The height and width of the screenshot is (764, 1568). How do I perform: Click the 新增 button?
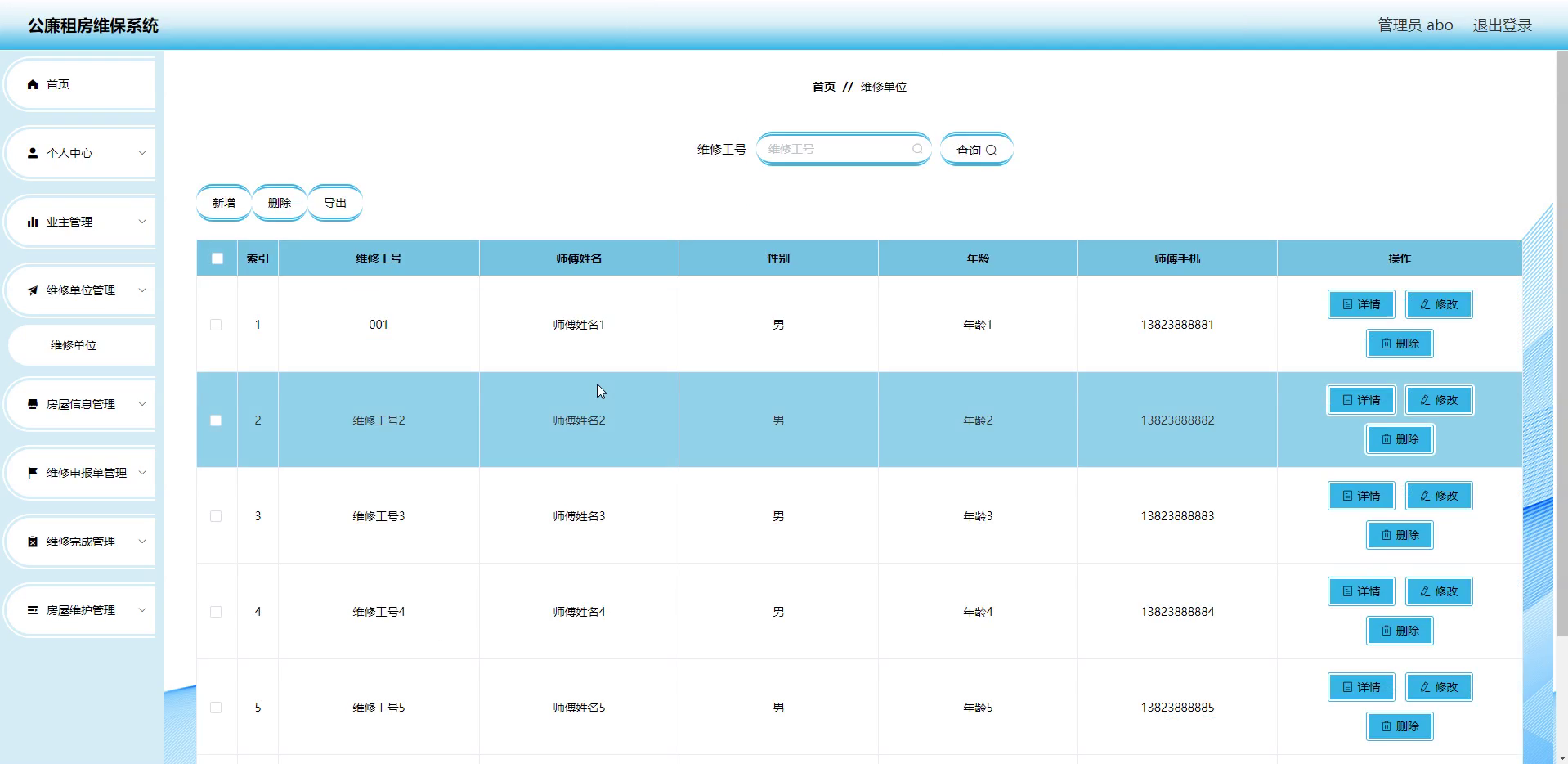224,203
